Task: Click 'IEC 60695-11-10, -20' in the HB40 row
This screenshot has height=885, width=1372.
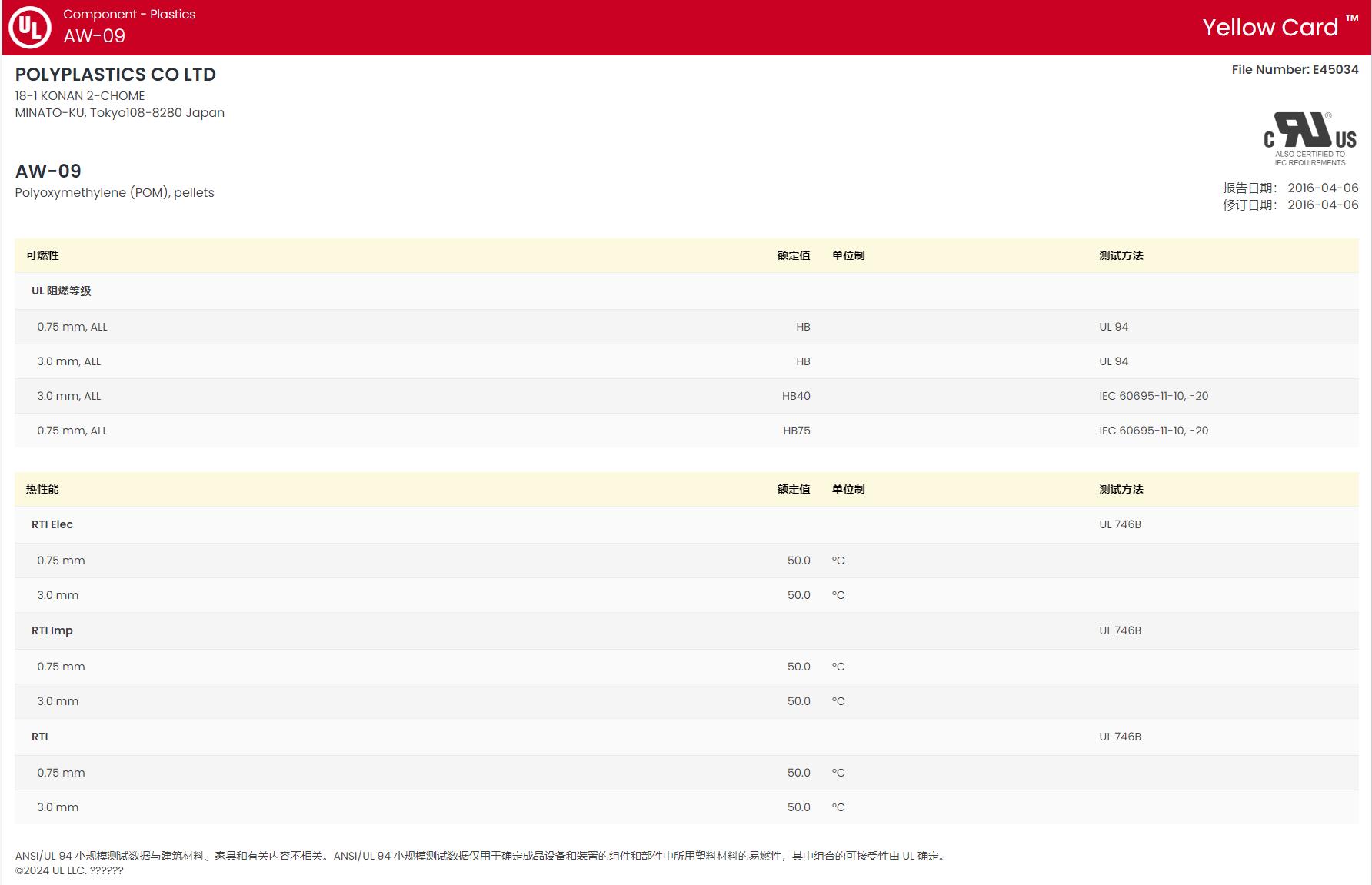Action: (1154, 396)
